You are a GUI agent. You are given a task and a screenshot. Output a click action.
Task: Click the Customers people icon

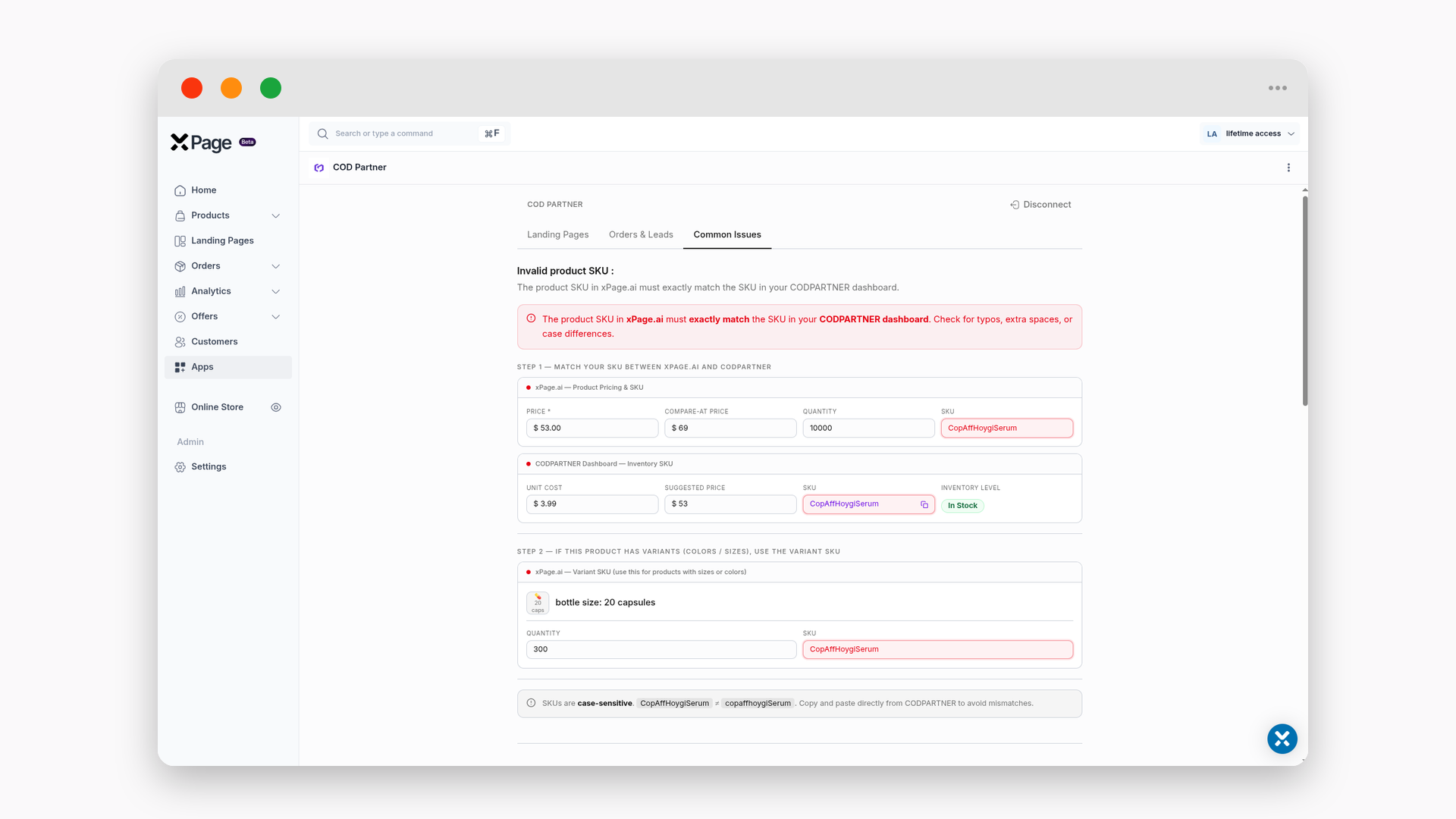coord(180,342)
